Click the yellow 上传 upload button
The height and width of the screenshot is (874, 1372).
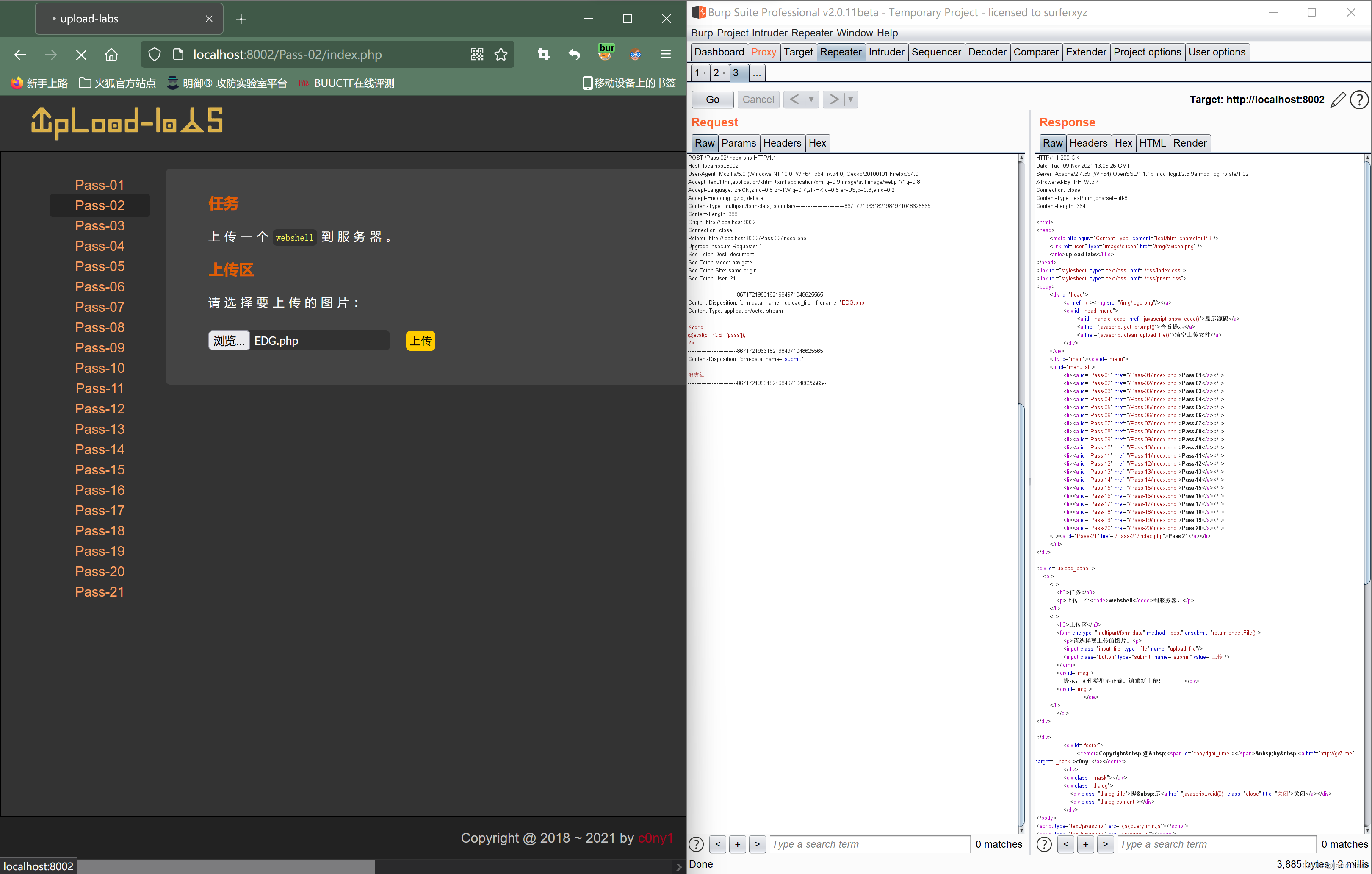[x=420, y=341]
